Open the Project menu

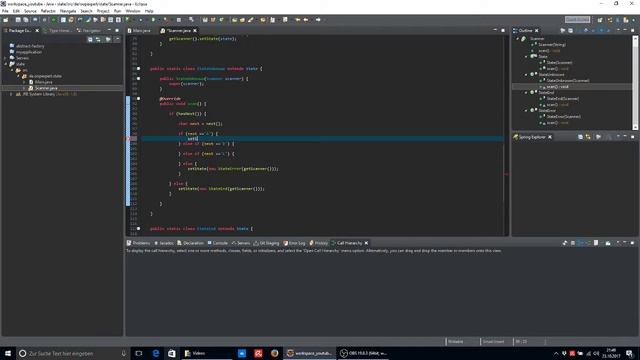(103, 11)
